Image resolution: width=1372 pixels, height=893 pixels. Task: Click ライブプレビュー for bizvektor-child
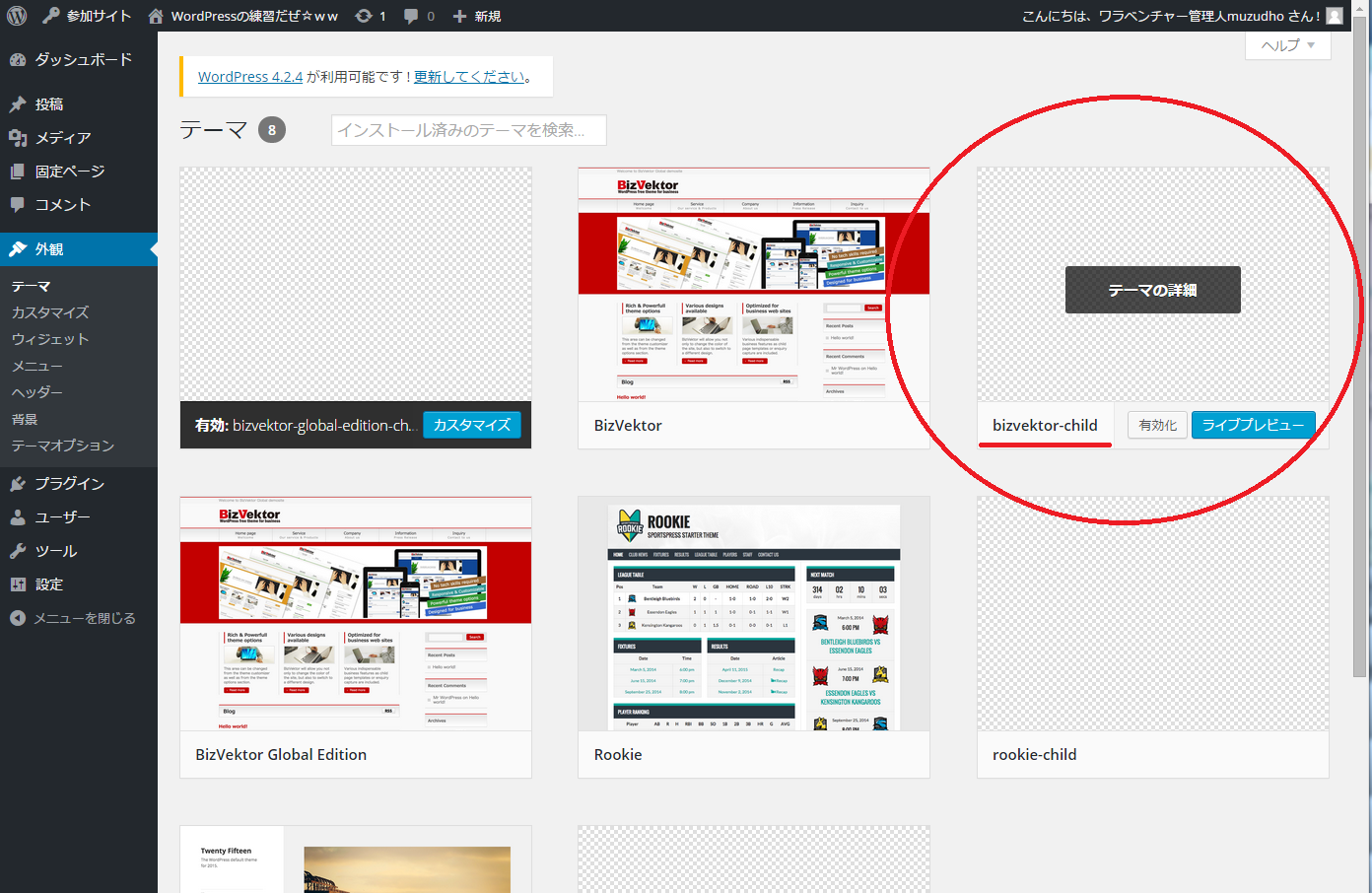pyautogui.click(x=1253, y=425)
